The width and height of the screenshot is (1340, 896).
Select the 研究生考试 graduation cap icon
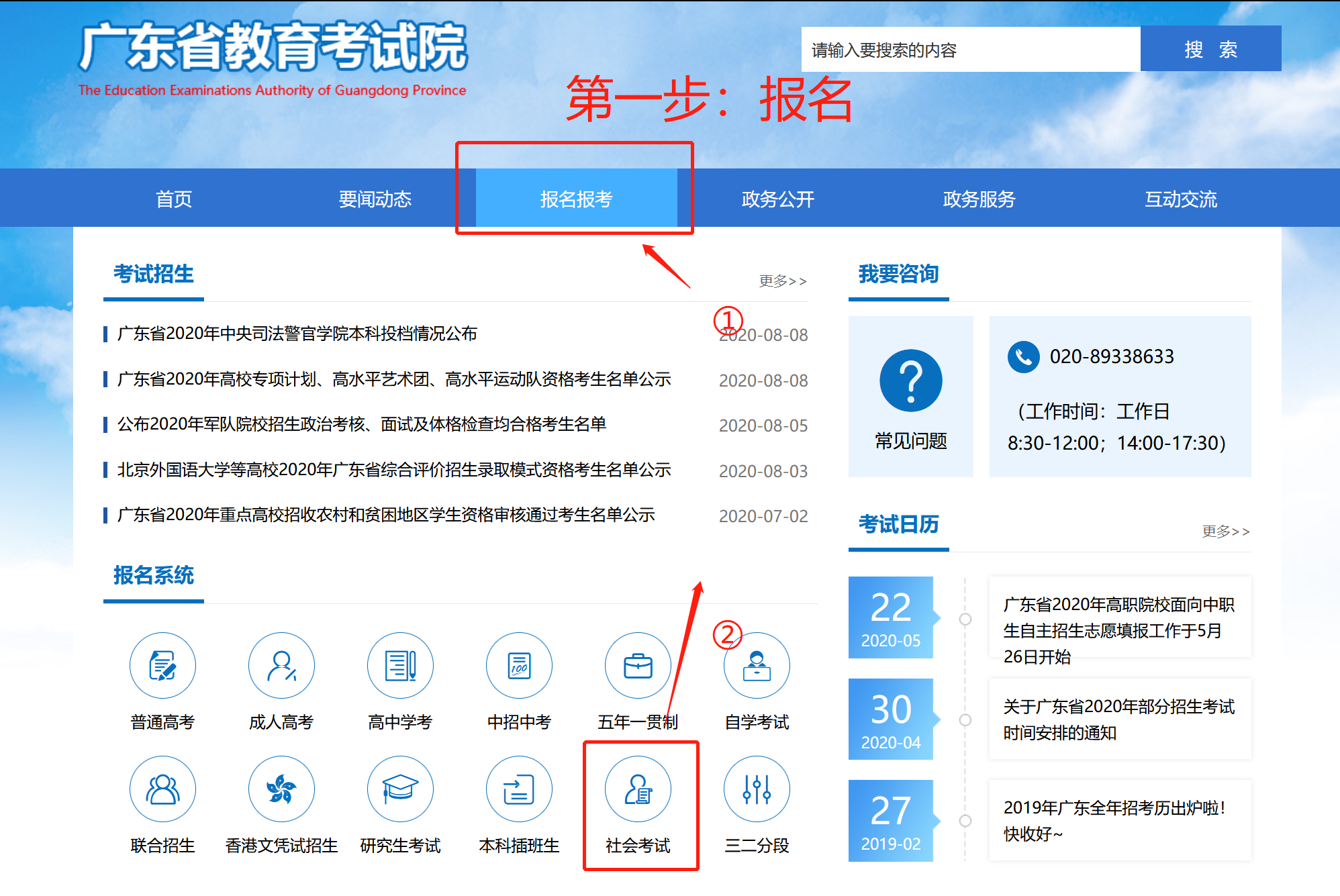click(x=400, y=789)
